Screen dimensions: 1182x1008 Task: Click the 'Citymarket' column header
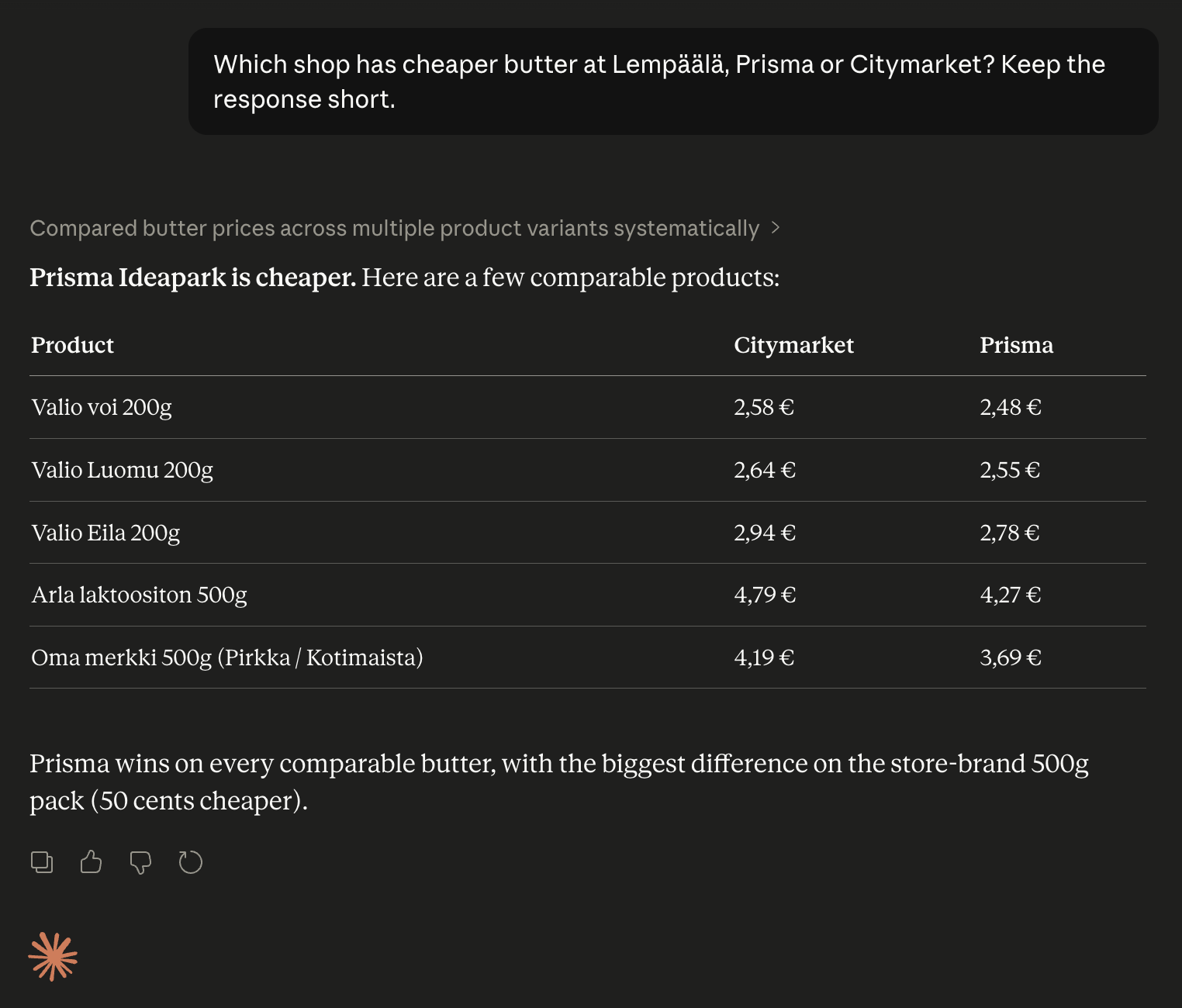click(793, 345)
